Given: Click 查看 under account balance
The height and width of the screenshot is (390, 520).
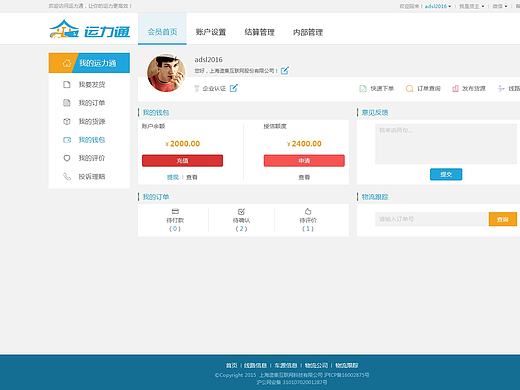Looking at the screenshot, I should tap(192, 177).
